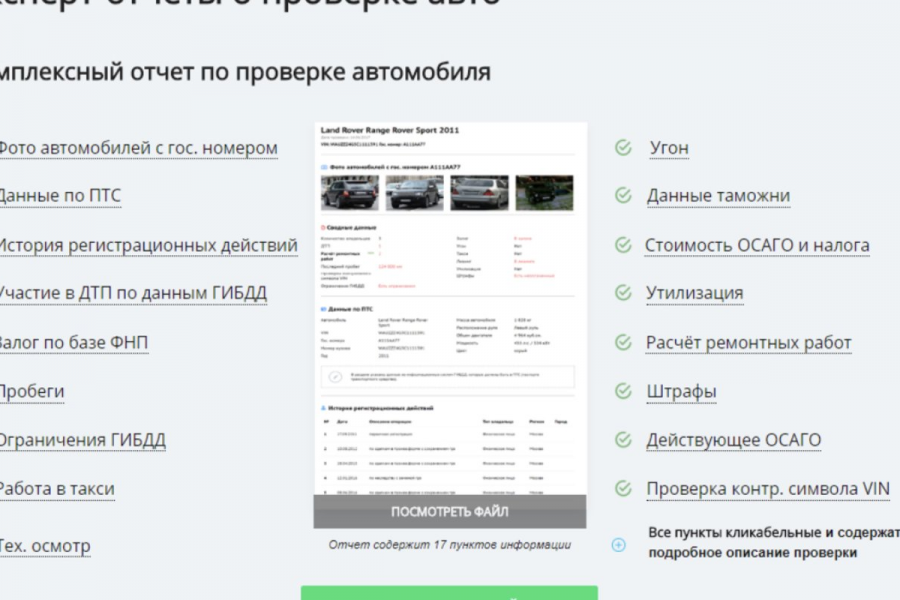Click the checkmark icon beside Данные таможни
Screen dimensions: 900x600
coord(623,195)
